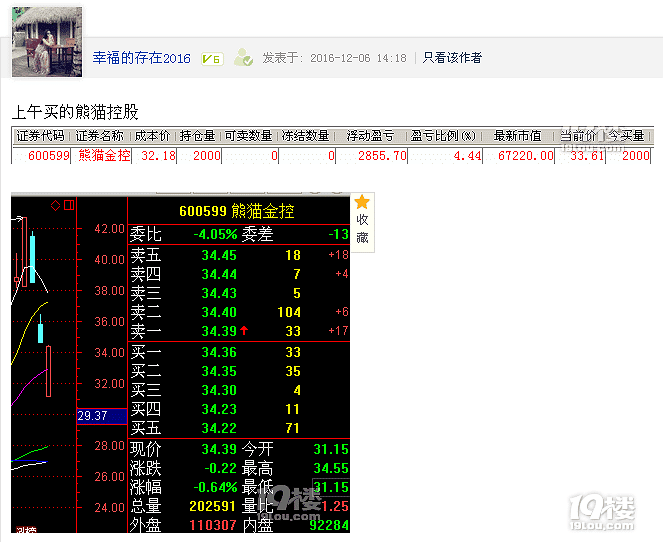Click the 盈亏比例(%) column header
Image resolution: width=663 pixels, height=542 pixels.
pyautogui.click(x=443, y=136)
